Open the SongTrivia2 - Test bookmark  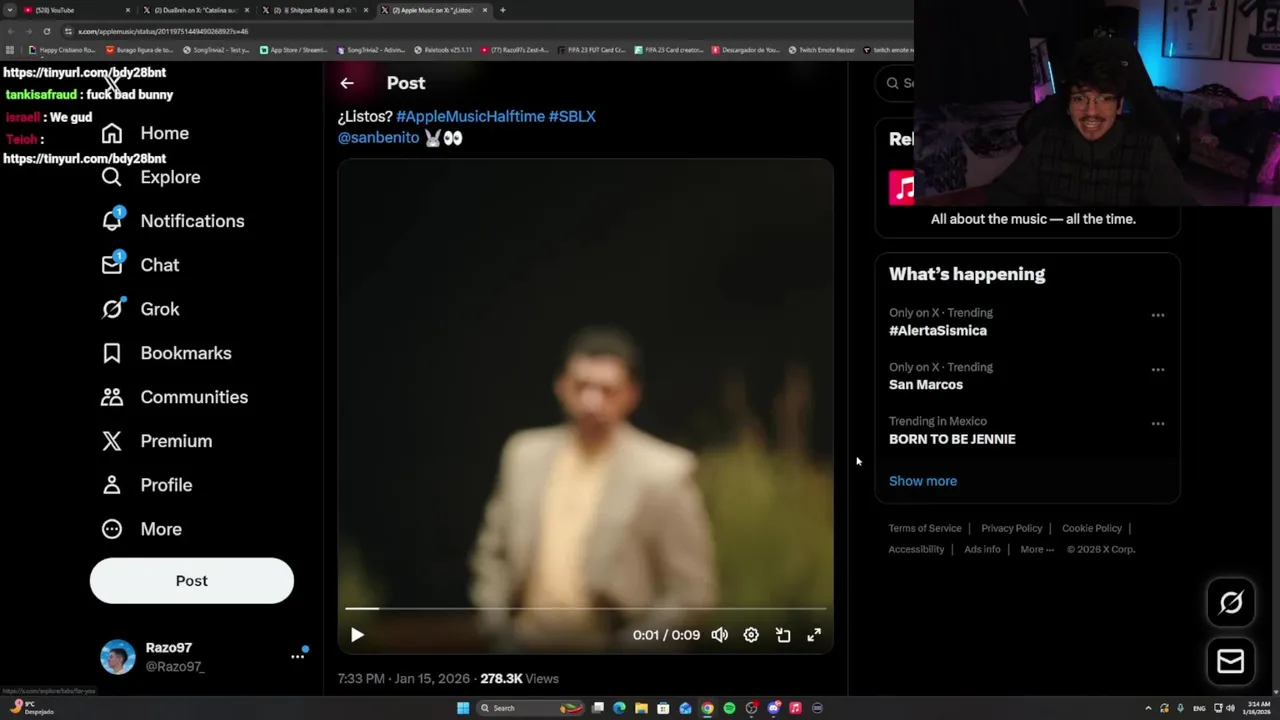point(216,50)
